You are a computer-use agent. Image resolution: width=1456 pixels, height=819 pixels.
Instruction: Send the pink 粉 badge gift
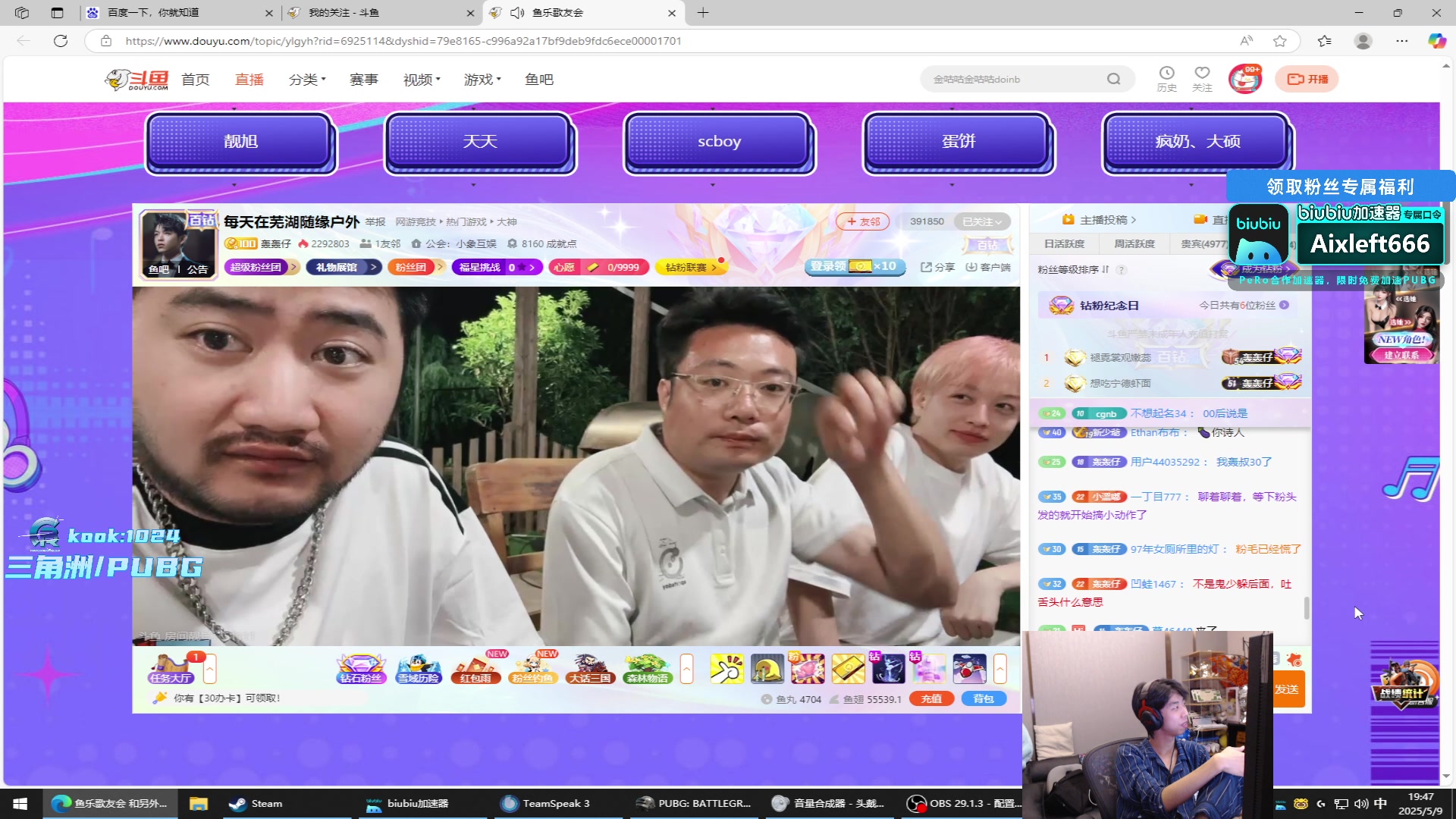(808, 669)
